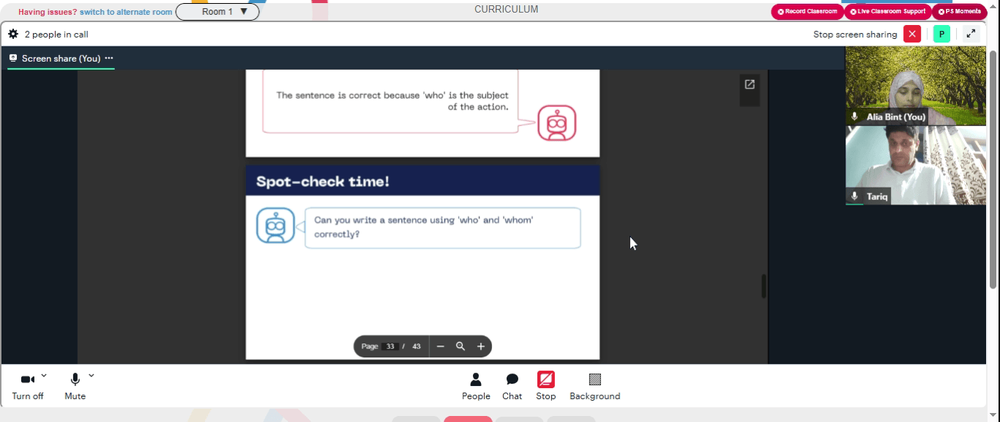Click Tariq's video thumbnail
This screenshot has width=1000, height=422.
[x=915, y=165]
